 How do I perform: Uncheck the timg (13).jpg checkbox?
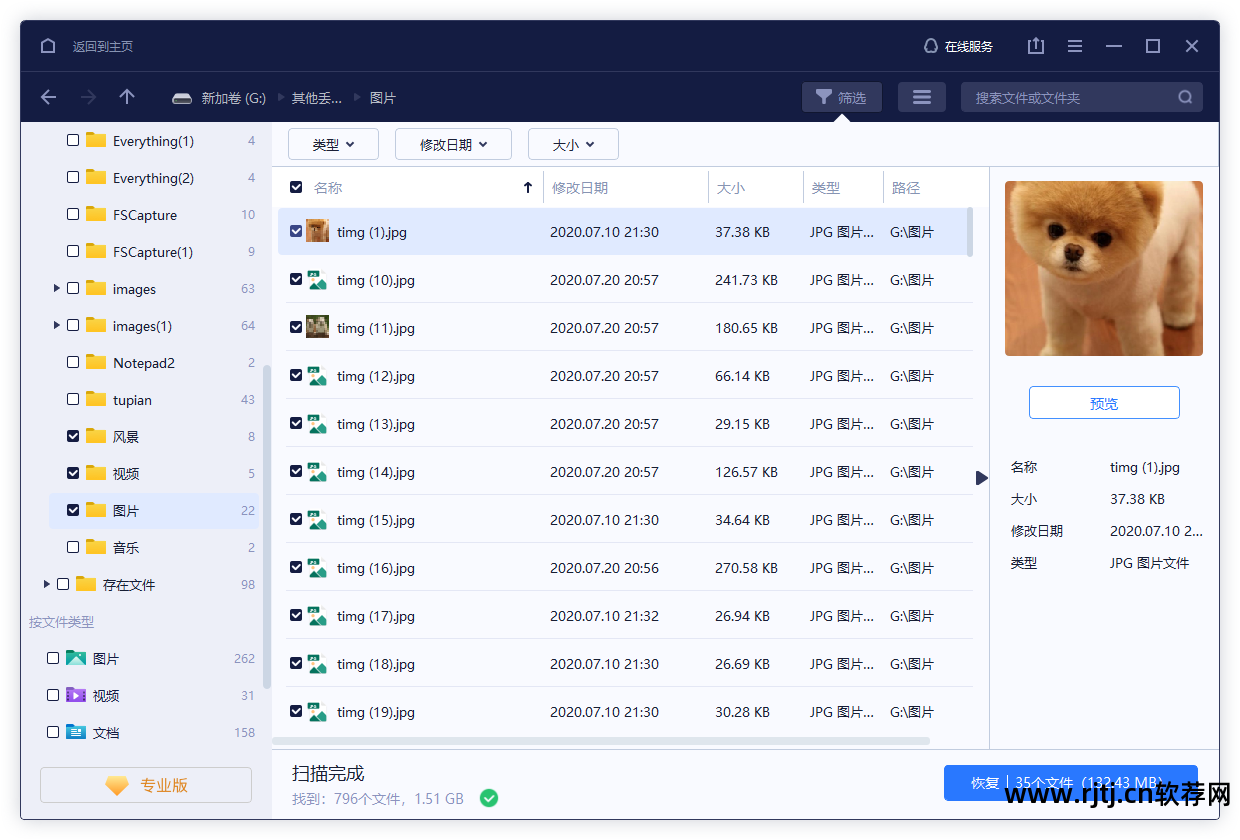(x=296, y=423)
